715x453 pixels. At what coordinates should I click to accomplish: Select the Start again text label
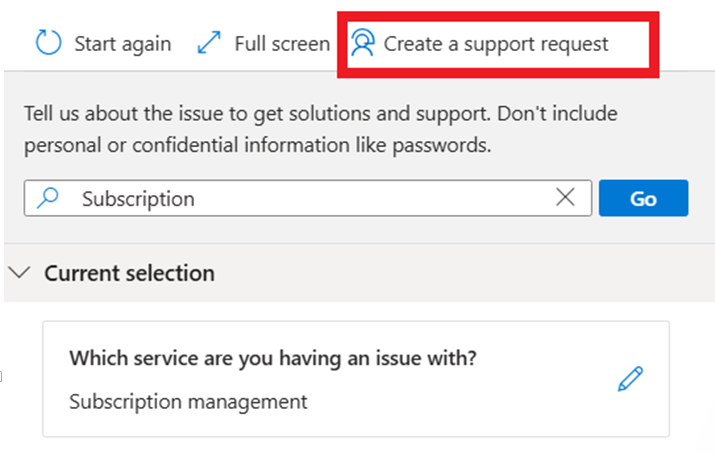point(122,44)
